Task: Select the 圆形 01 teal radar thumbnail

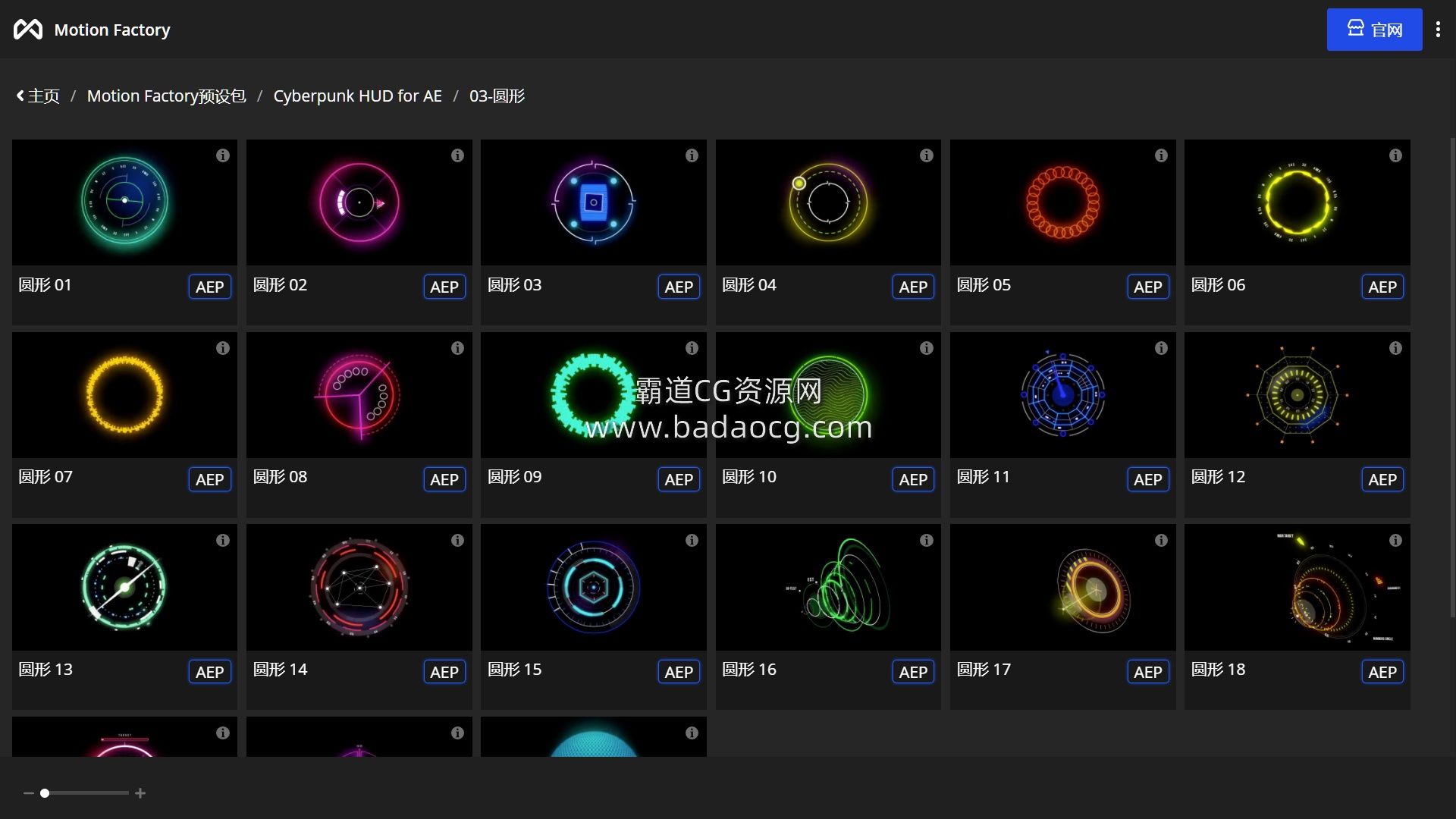Action: pyautogui.click(x=124, y=202)
